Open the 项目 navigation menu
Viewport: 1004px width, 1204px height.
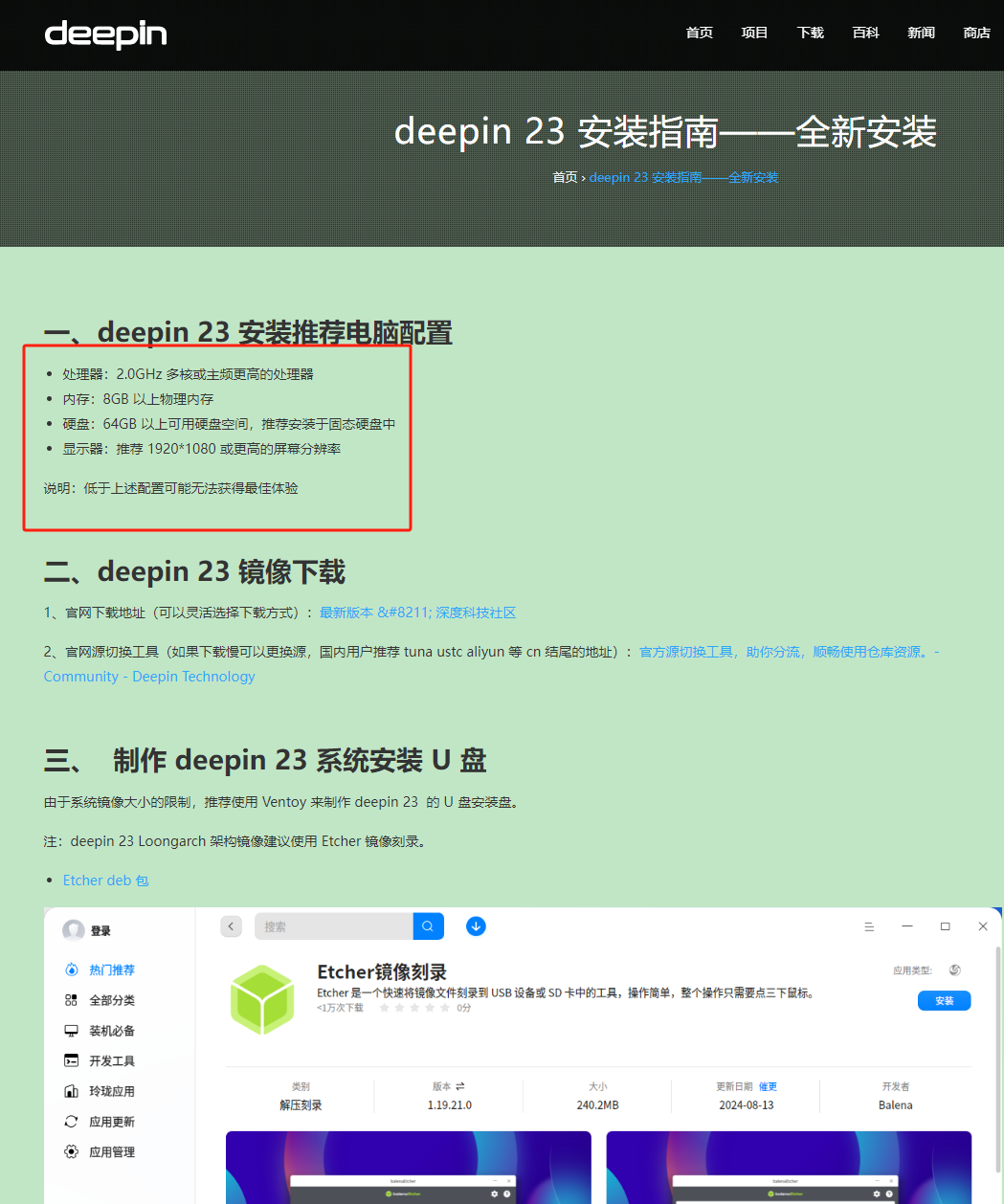click(x=755, y=33)
